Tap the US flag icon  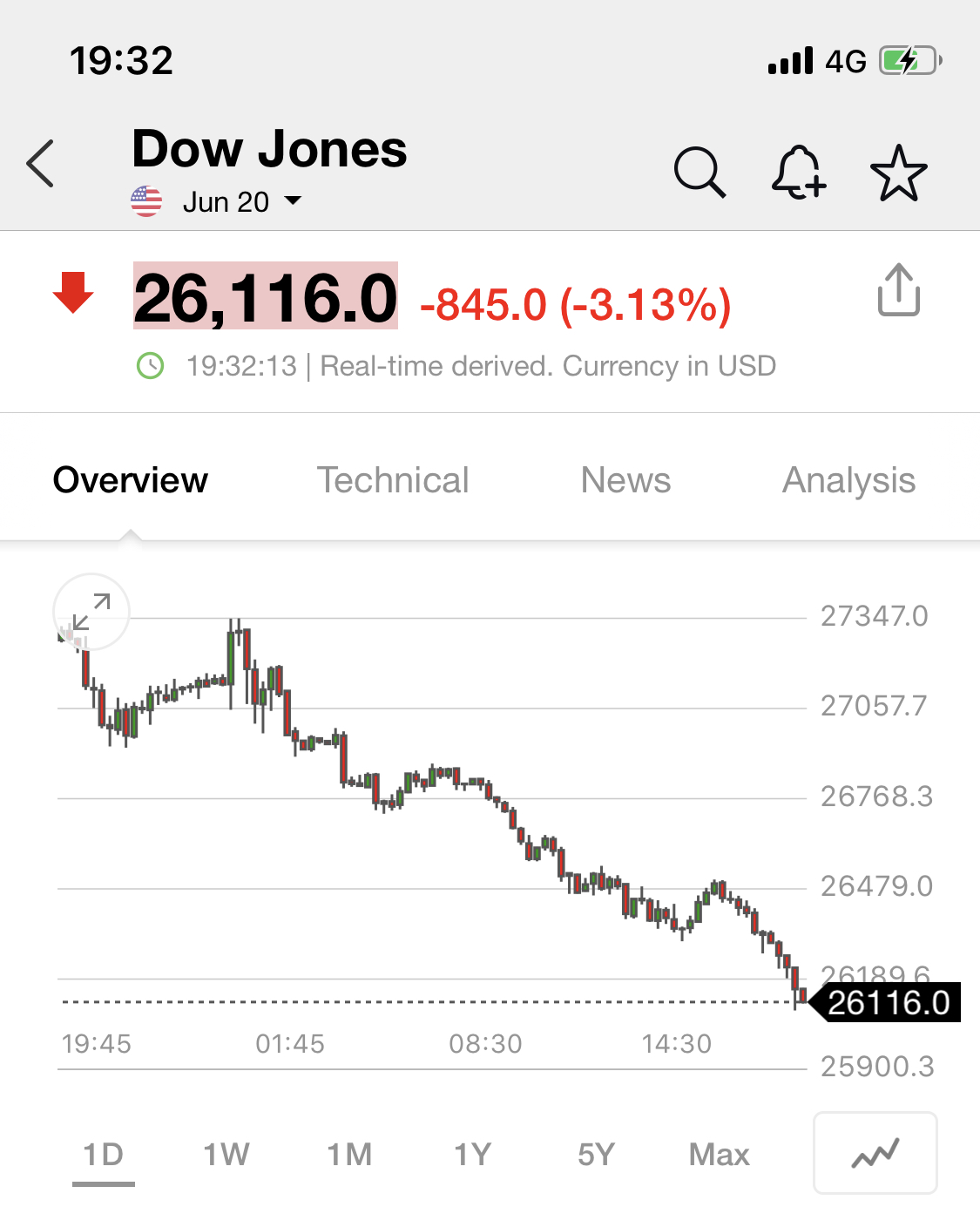click(x=146, y=201)
